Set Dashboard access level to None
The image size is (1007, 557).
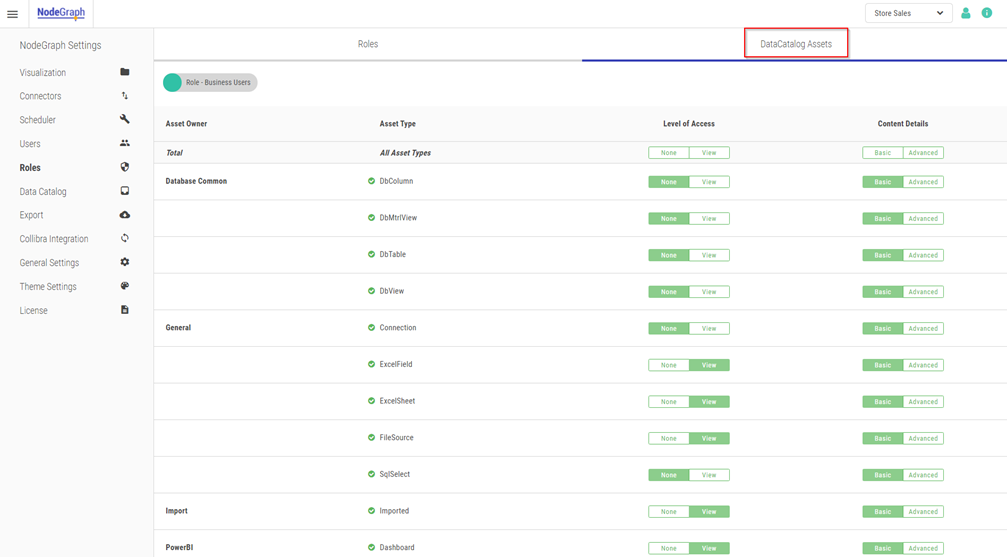[x=669, y=548]
